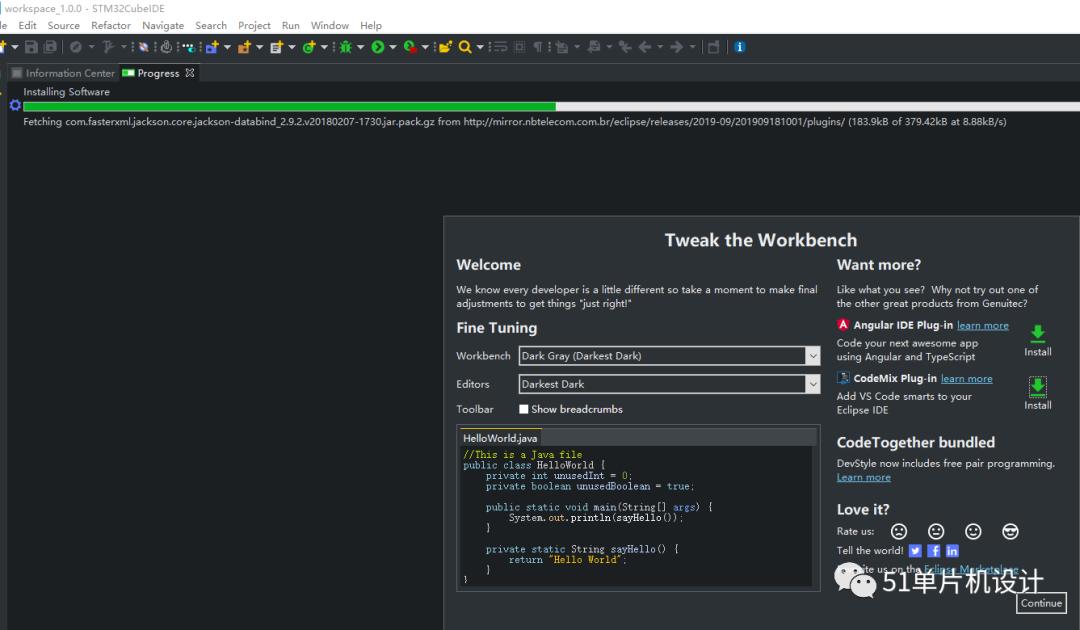Close the Progress tab

[x=190, y=72]
